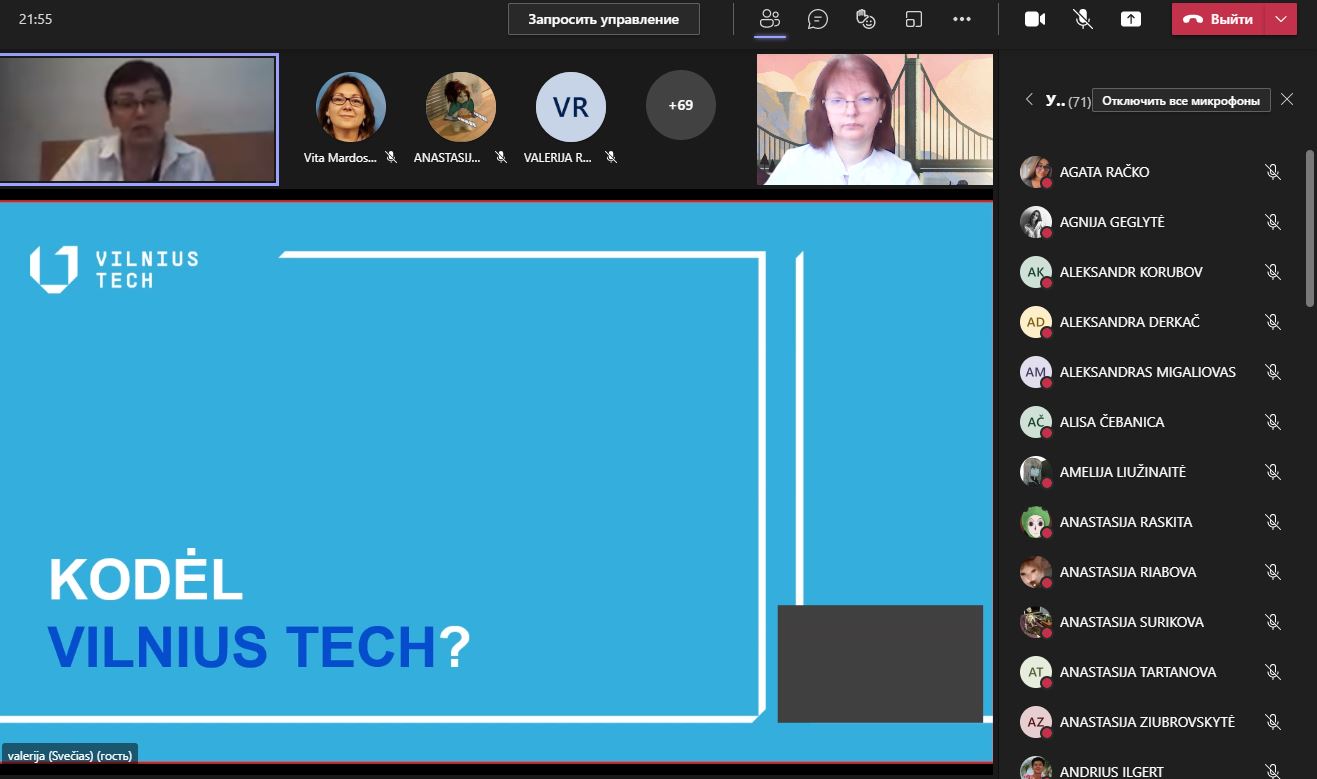
Task: Select the VR initials avatar
Action: (x=571, y=106)
